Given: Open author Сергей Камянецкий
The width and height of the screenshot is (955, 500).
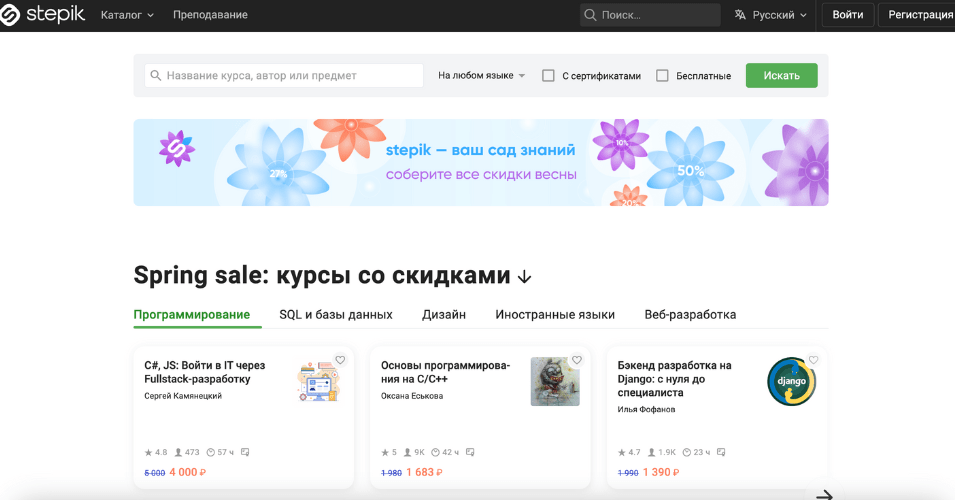Looking at the screenshot, I should point(183,396).
